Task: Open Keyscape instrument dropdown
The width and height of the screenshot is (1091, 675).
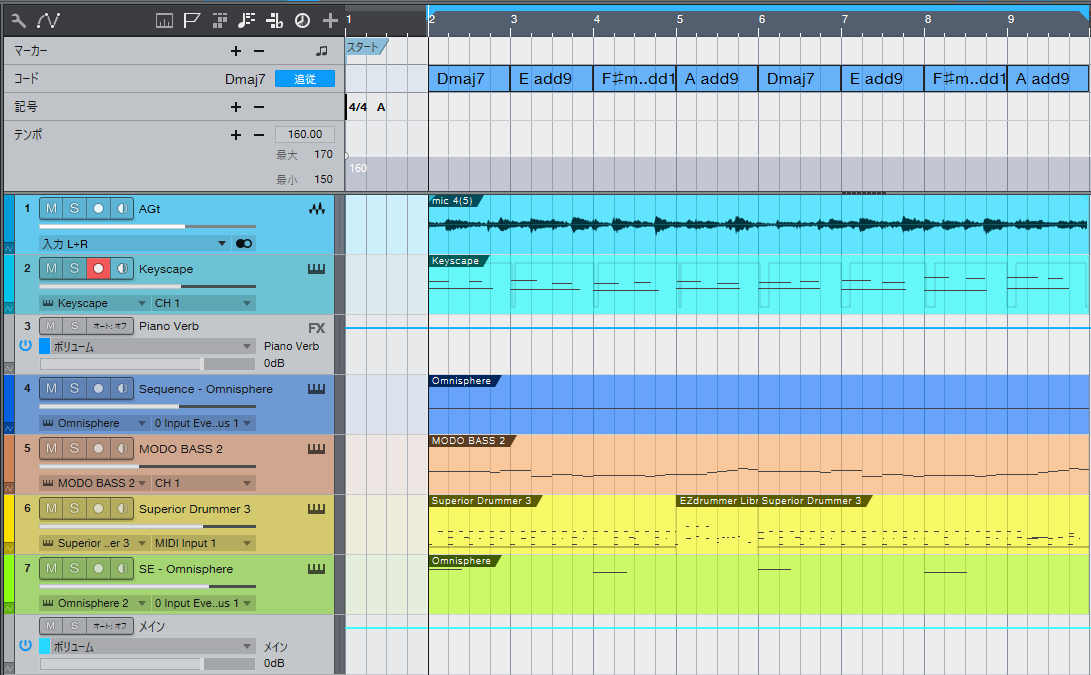Action: pos(94,303)
